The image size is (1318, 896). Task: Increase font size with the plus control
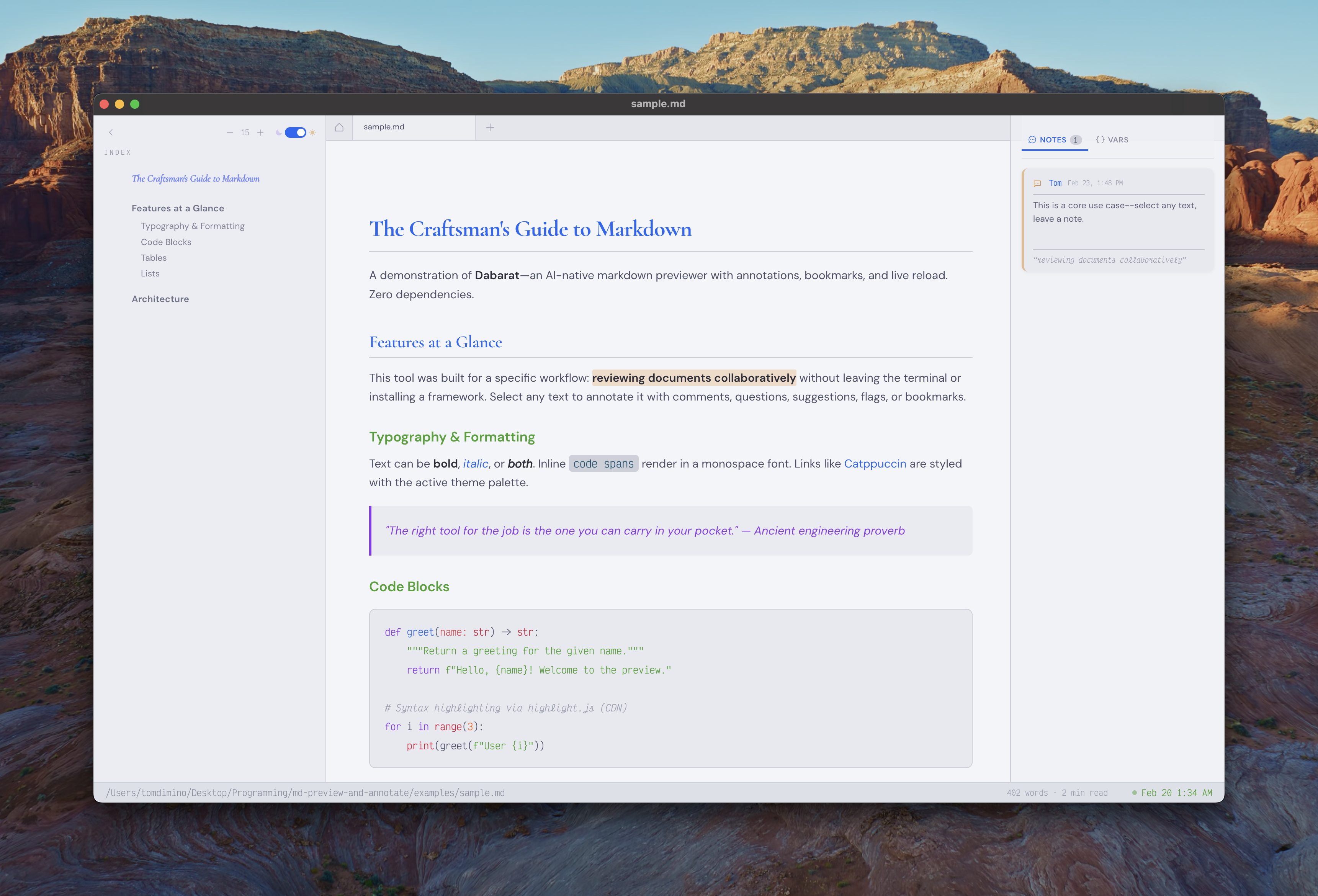click(x=260, y=132)
